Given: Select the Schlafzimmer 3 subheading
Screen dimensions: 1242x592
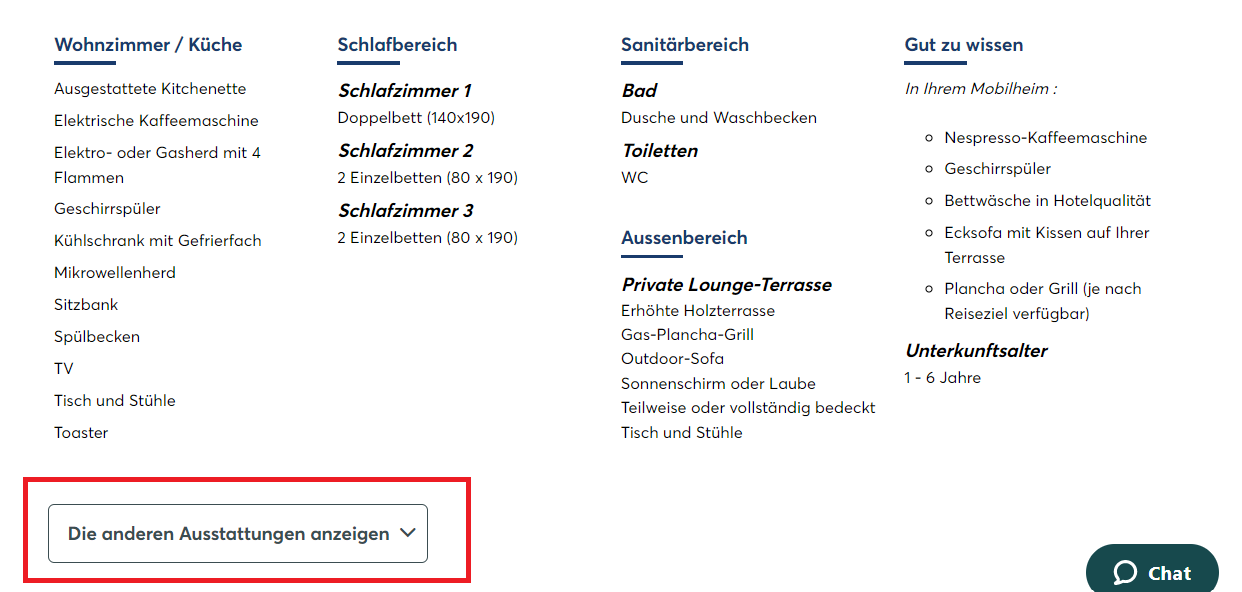Looking at the screenshot, I should click(x=405, y=211).
